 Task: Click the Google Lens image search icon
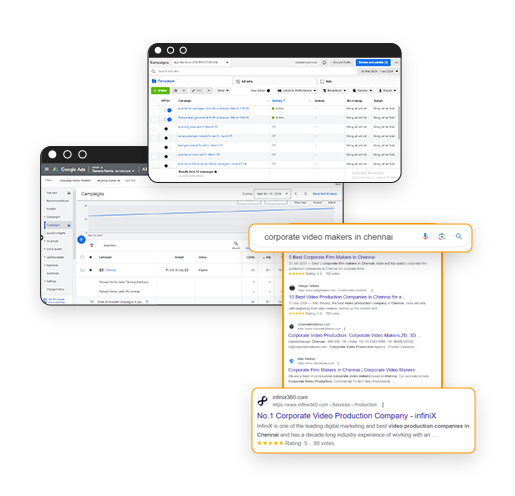coord(442,237)
